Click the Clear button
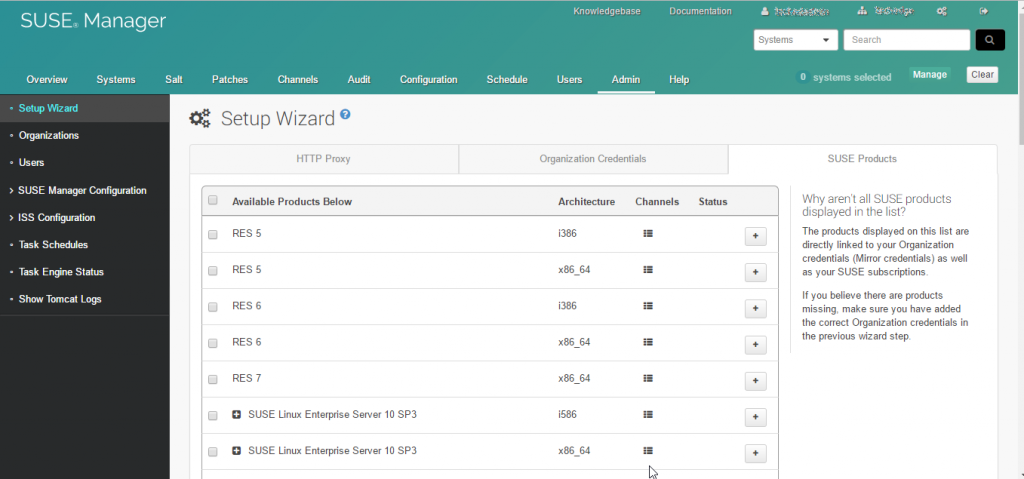The height and width of the screenshot is (479, 1024). (981, 75)
